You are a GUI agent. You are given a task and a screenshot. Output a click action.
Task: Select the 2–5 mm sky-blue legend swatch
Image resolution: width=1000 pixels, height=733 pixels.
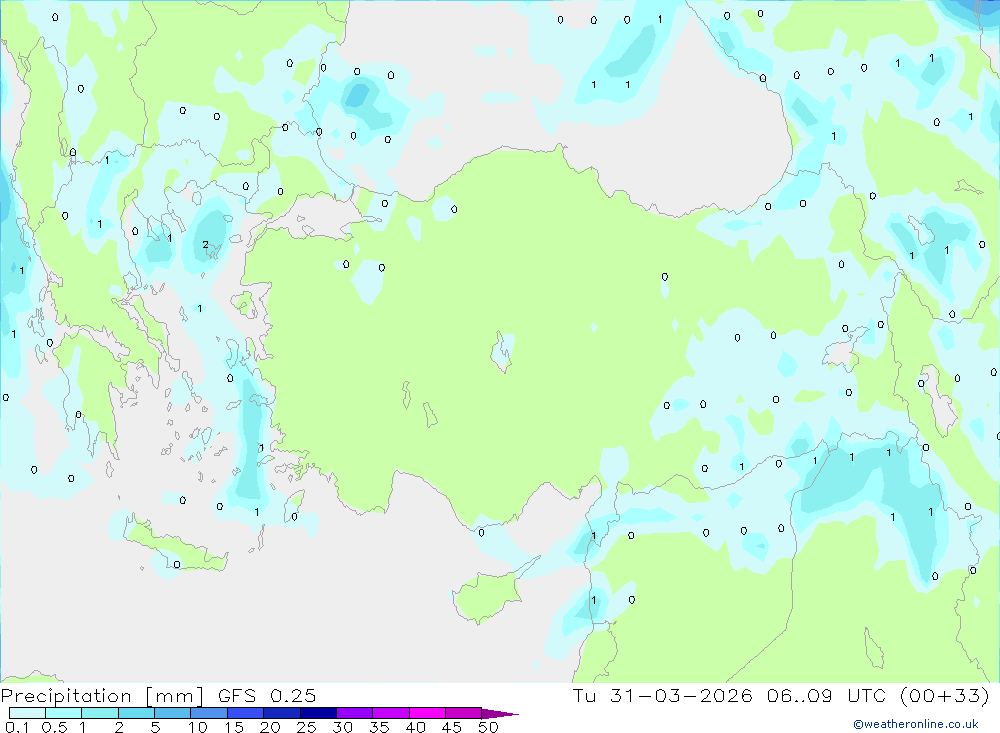point(136,713)
